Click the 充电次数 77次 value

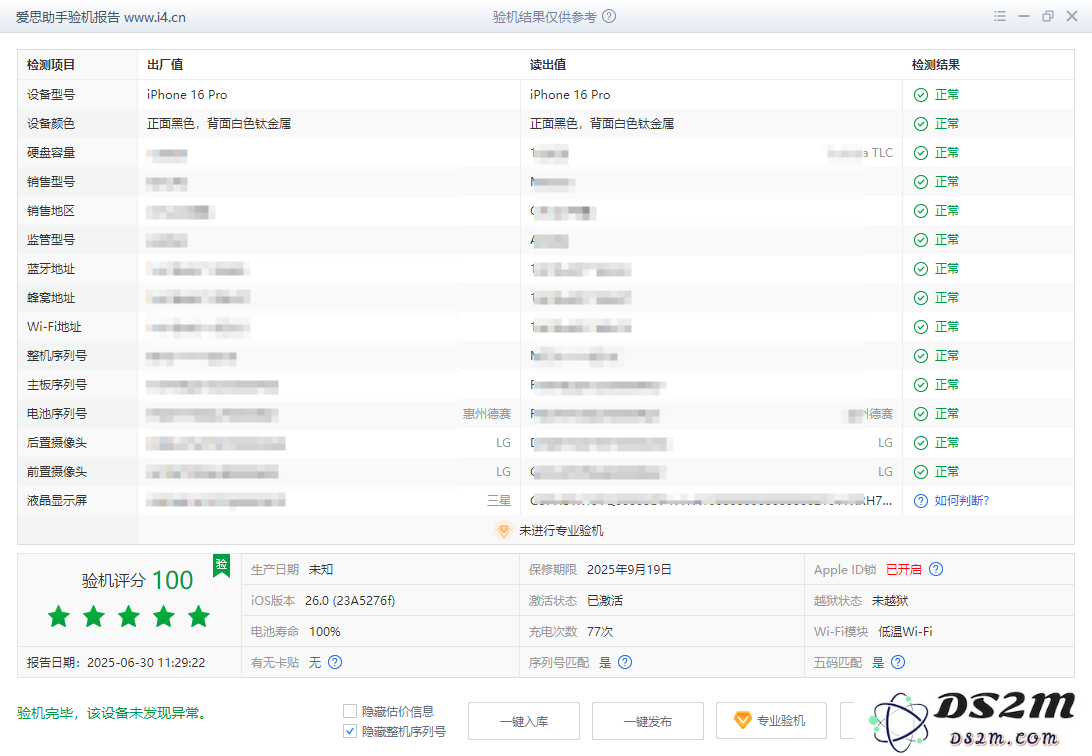point(600,631)
